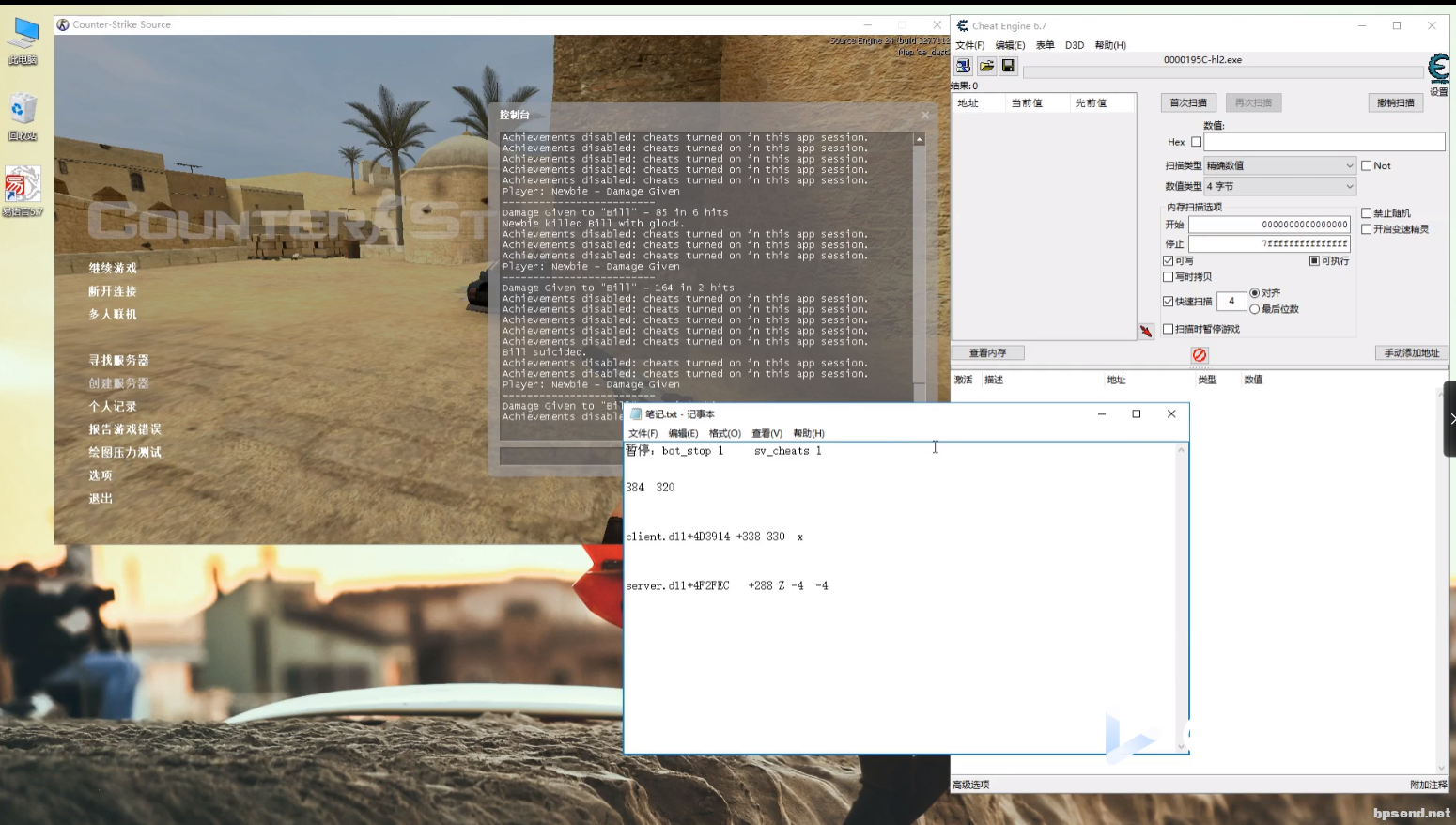The width and height of the screenshot is (1456, 825).
Task: Open the process list icon in Cheat Engine
Action: pyautogui.click(x=963, y=66)
